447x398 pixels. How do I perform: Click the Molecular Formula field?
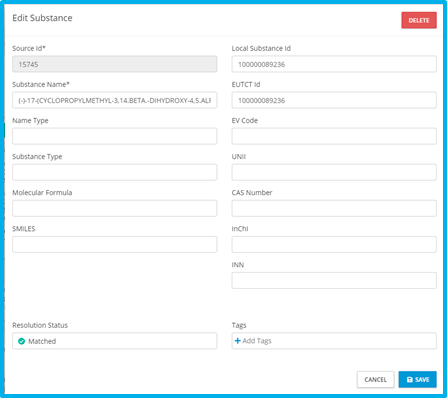[115, 208]
